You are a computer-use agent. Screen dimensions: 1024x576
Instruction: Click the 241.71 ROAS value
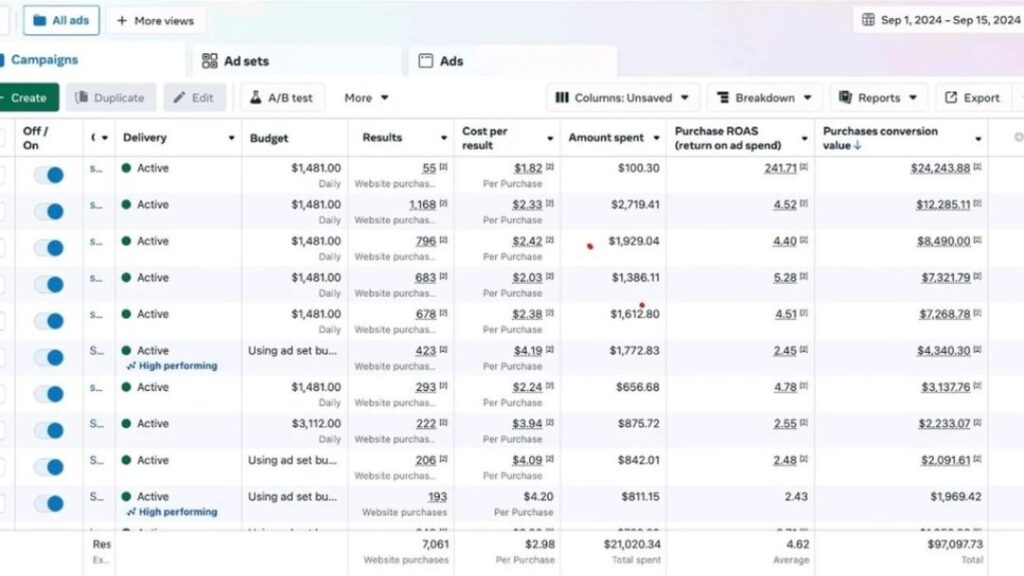(x=780, y=168)
